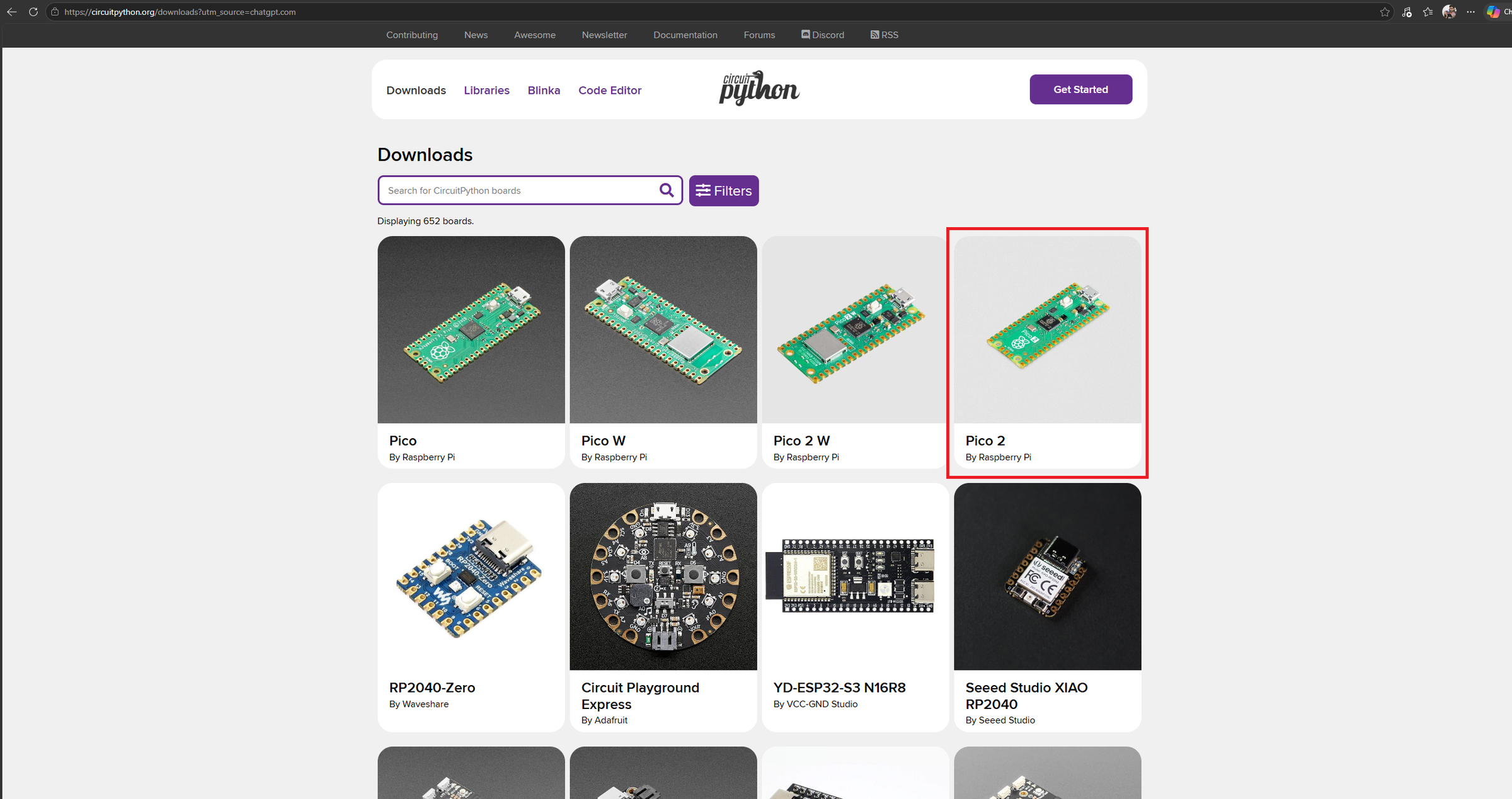
Task: Select Newsletter in the top bar
Action: (x=604, y=35)
